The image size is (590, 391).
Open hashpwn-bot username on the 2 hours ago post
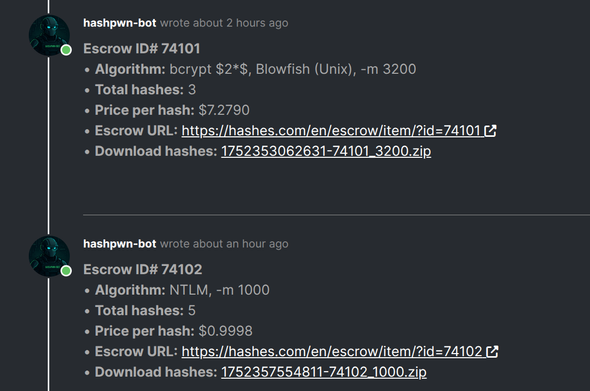[x=120, y=23]
